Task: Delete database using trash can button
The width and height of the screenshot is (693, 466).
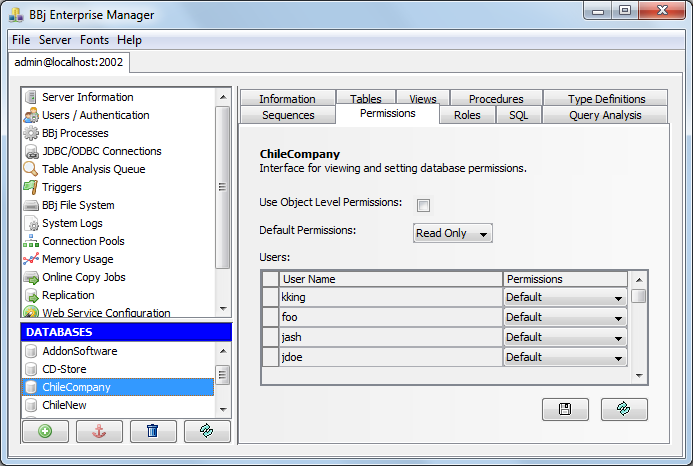Action: pos(153,431)
